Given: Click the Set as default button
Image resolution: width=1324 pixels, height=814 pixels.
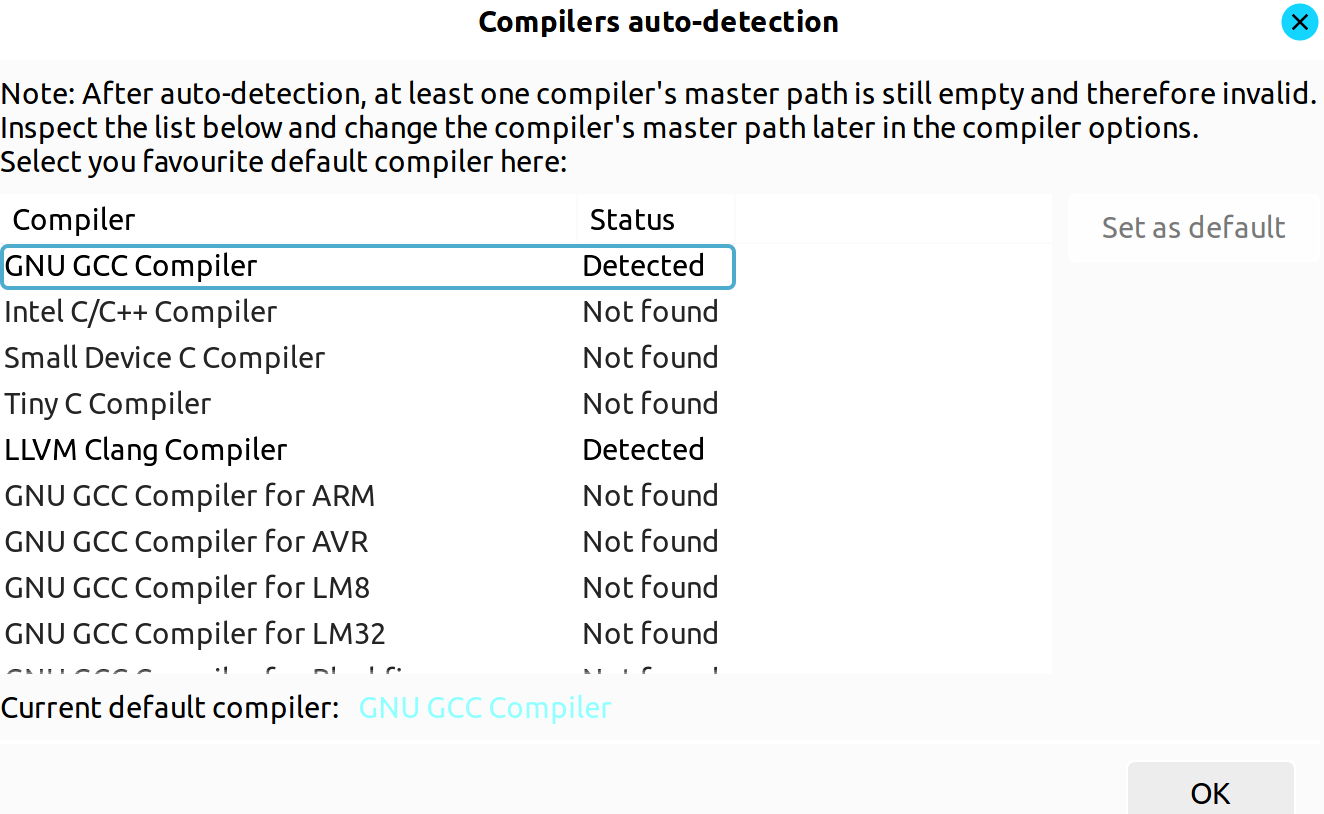Looking at the screenshot, I should click(x=1193, y=228).
